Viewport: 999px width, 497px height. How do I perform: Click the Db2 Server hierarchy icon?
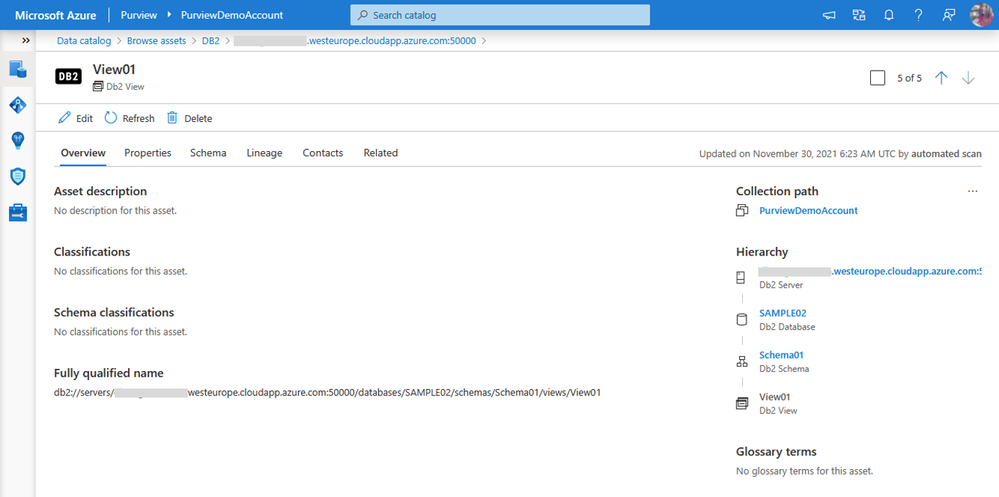coord(741,278)
